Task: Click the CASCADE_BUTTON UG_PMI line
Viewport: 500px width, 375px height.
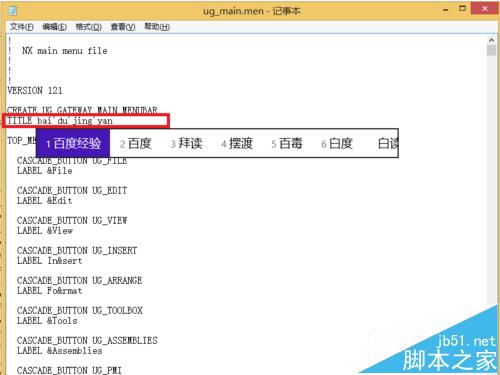Action: pyautogui.click(x=69, y=370)
